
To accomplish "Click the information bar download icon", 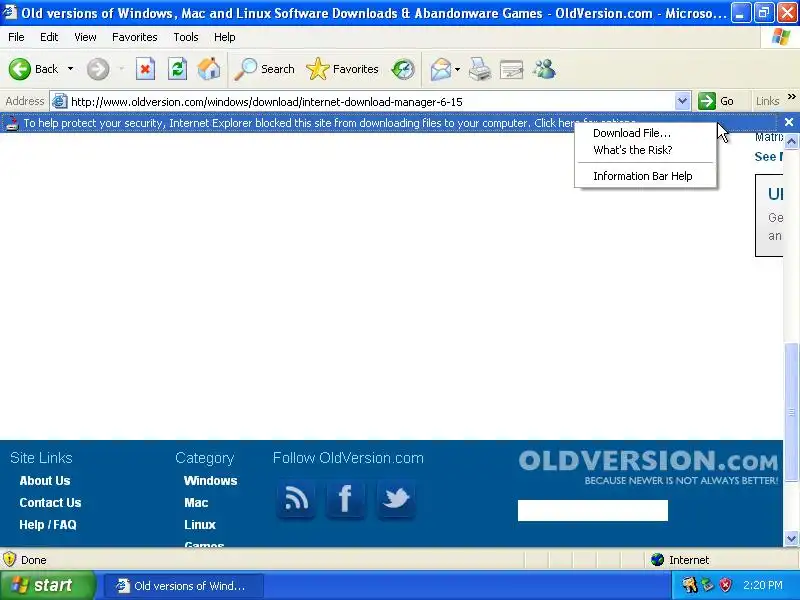I will [x=12, y=123].
